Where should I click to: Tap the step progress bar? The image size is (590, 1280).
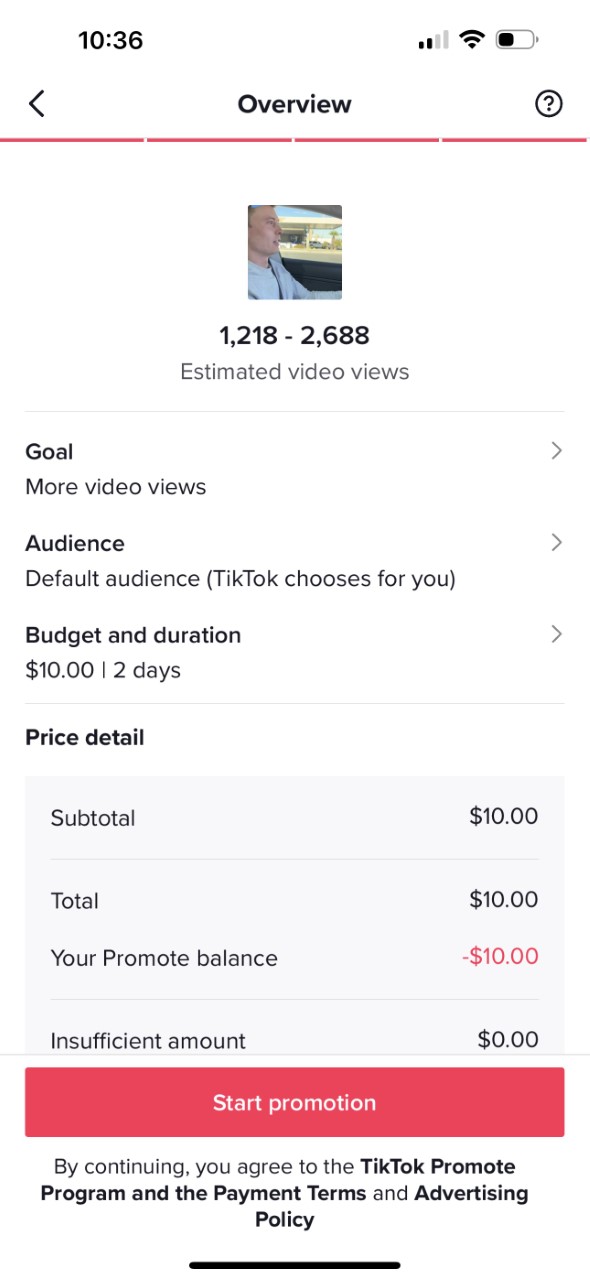(295, 140)
